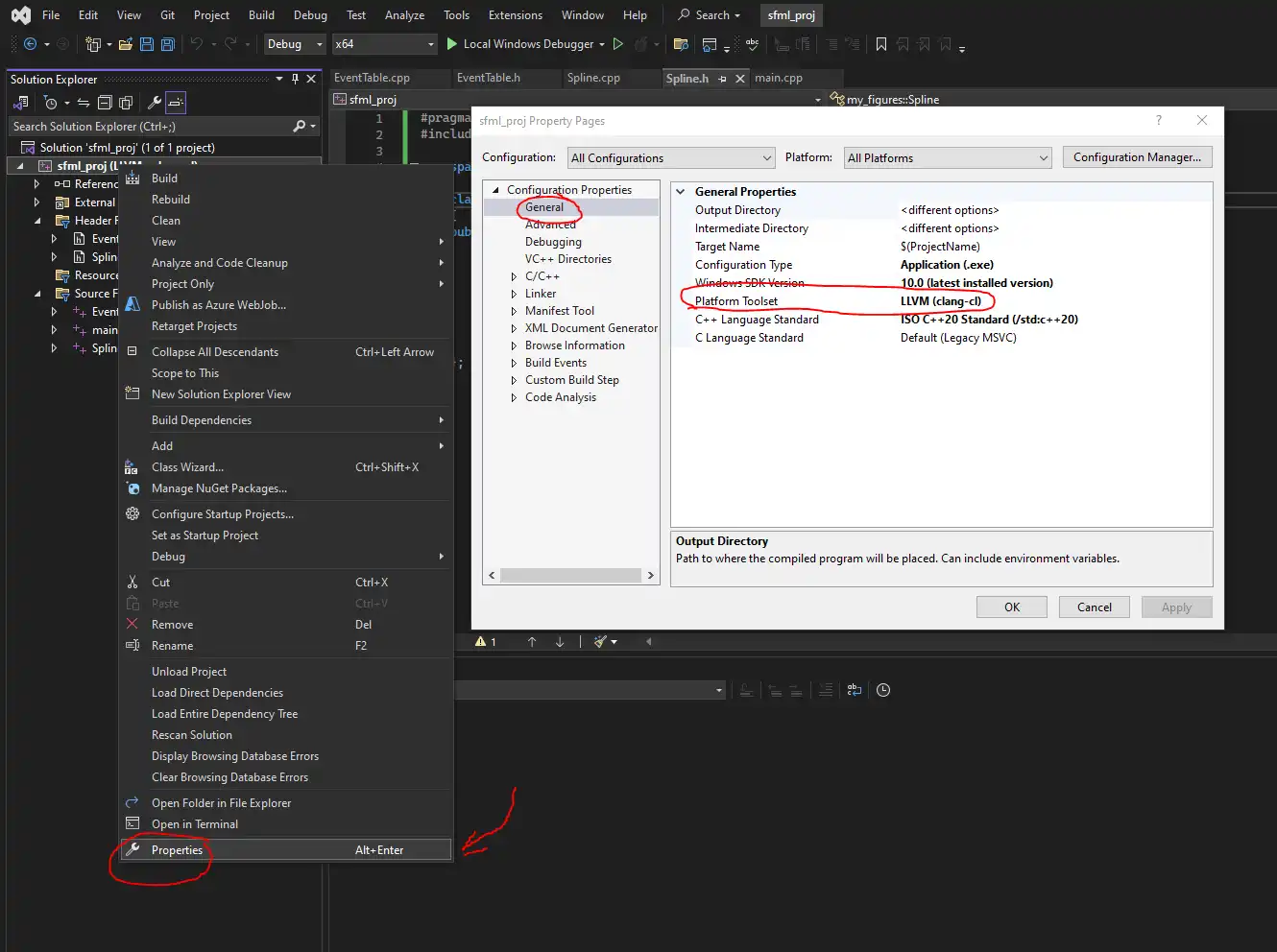
Task: Click the Switch Views icon in Solution Explorer
Action: coord(20,103)
